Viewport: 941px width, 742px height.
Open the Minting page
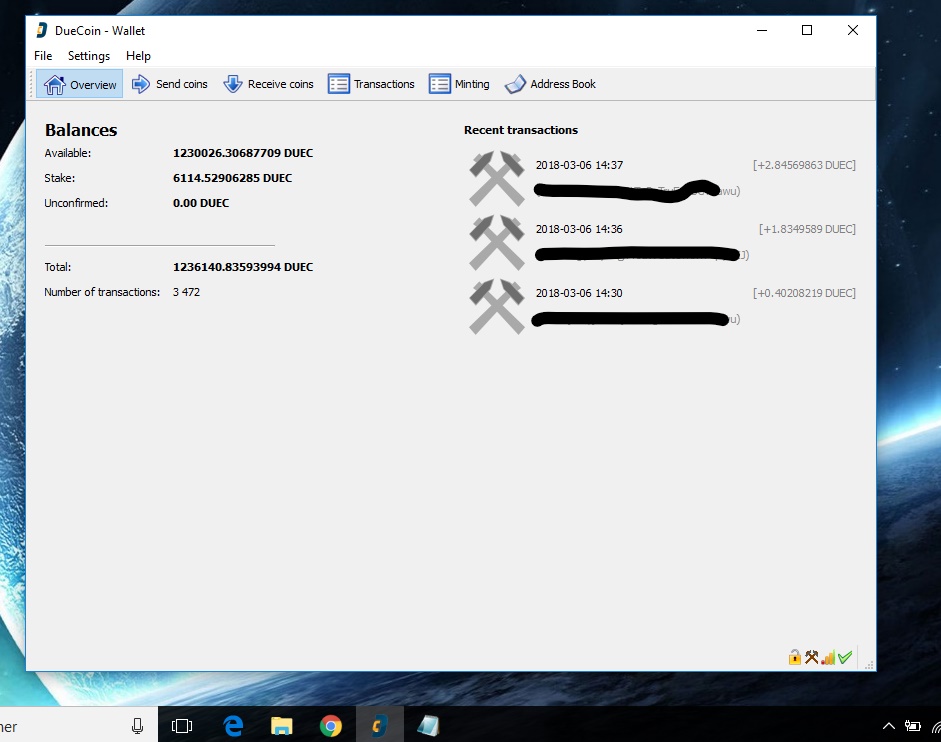click(x=460, y=84)
